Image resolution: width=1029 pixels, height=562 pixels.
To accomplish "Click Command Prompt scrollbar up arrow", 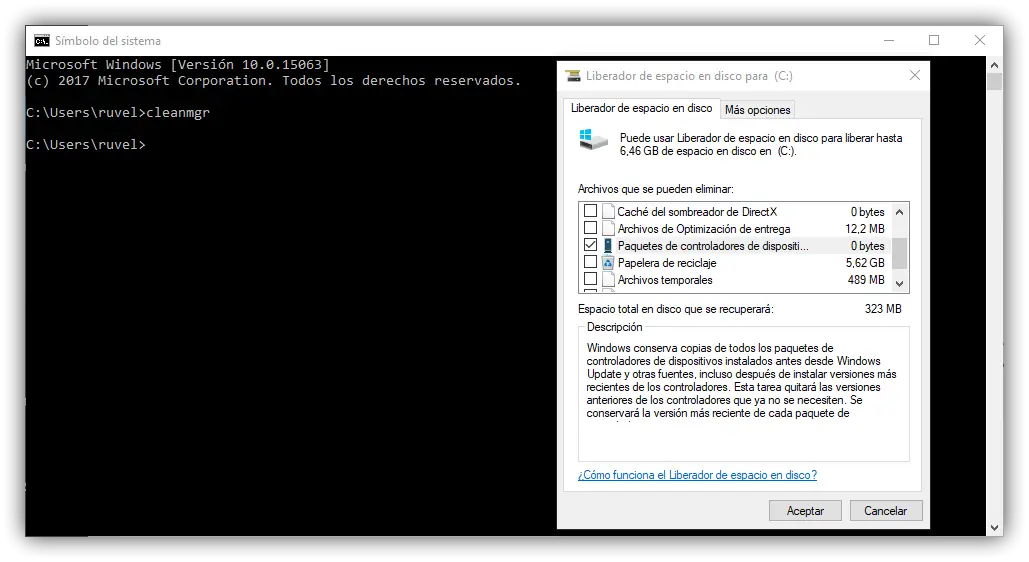I will pos(994,65).
